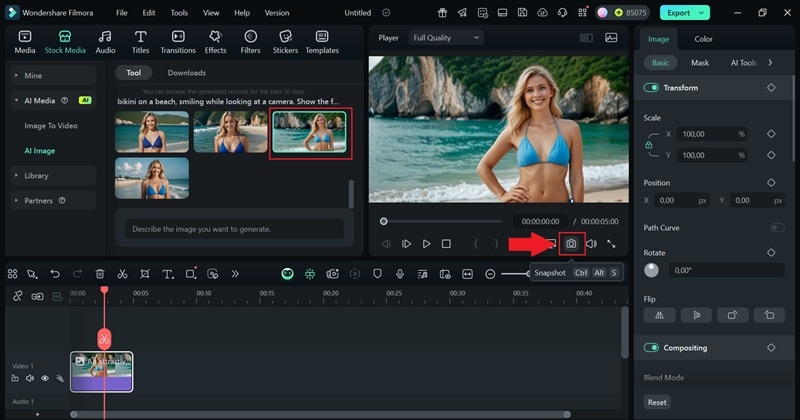
Task: Mute the Video 1 track
Action: 30,378
